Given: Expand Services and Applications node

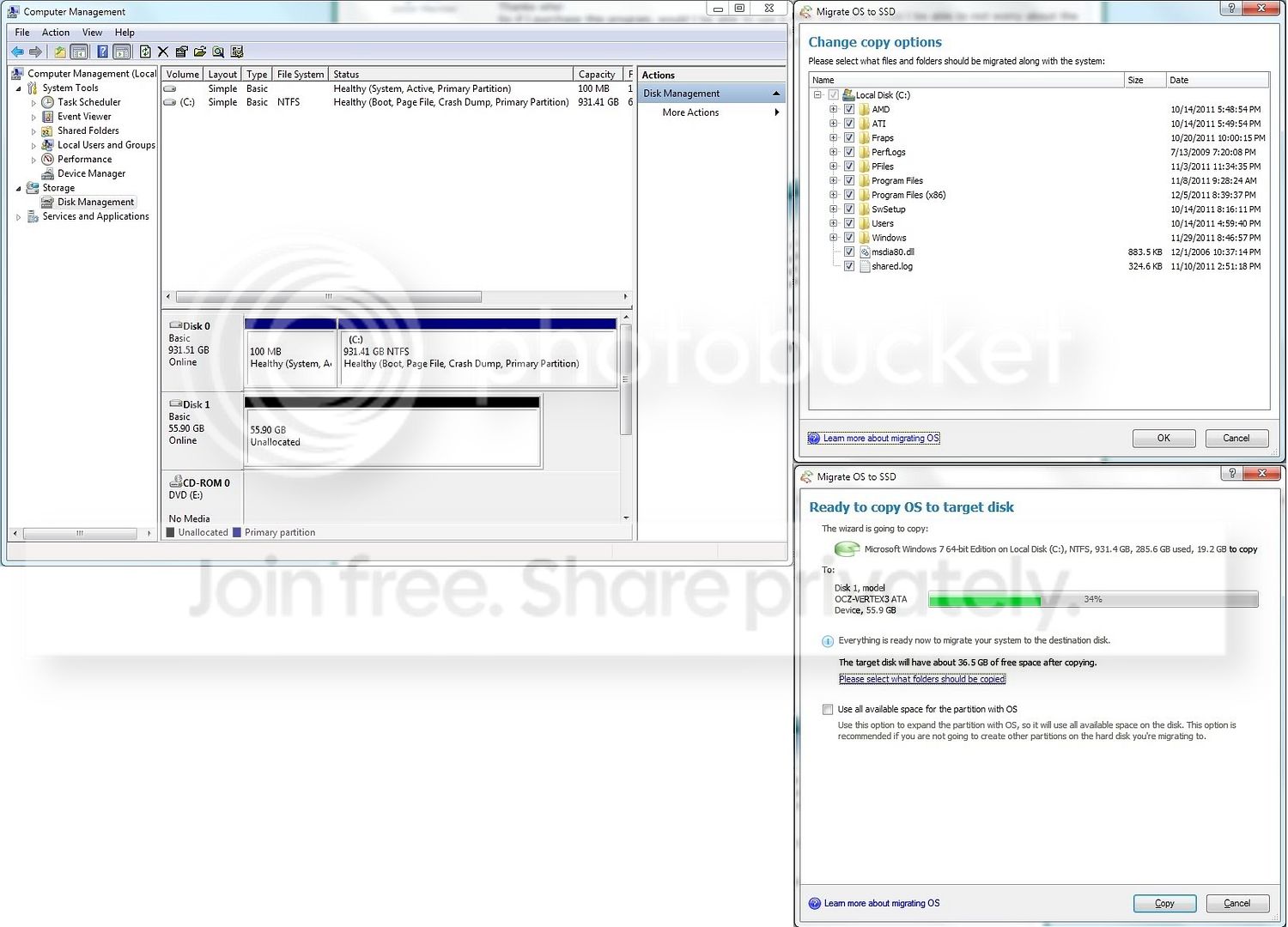Looking at the screenshot, I should [18, 217].
